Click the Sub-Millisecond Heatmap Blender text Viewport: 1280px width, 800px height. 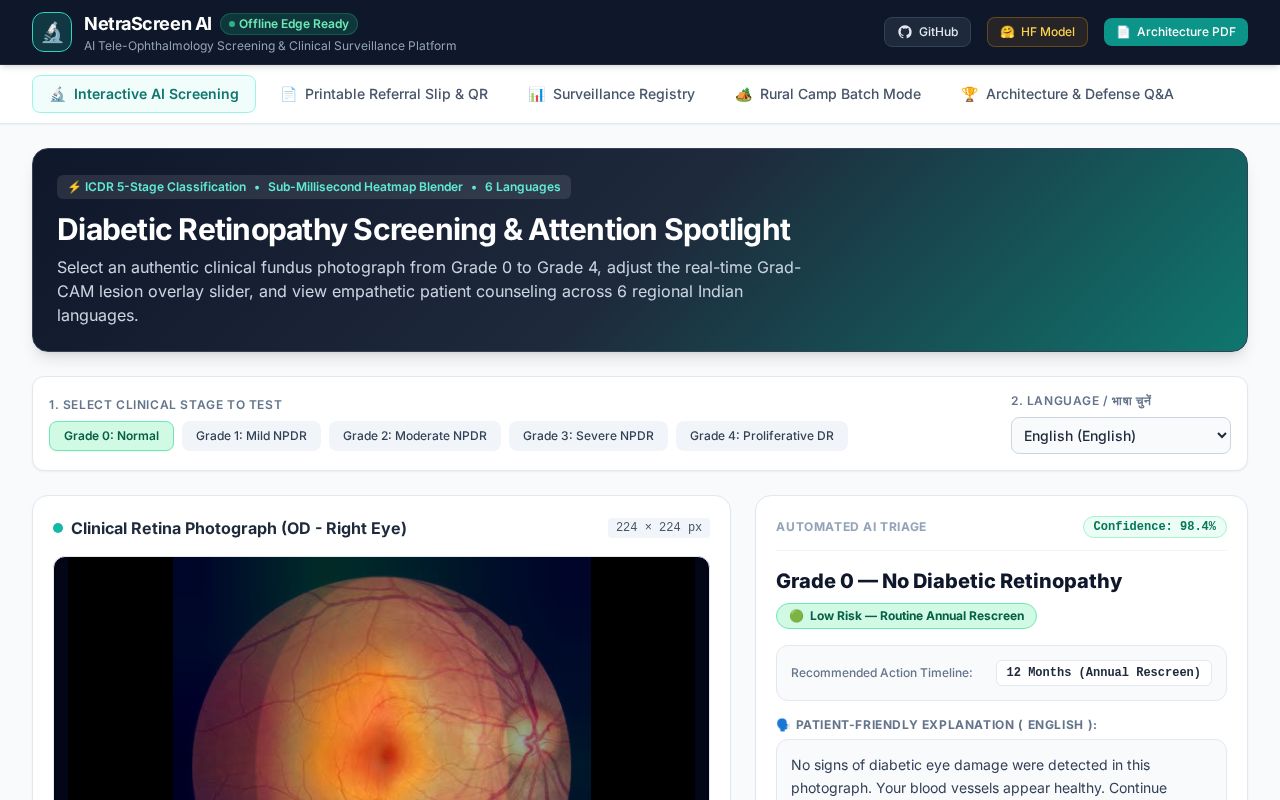pos(365,187)
